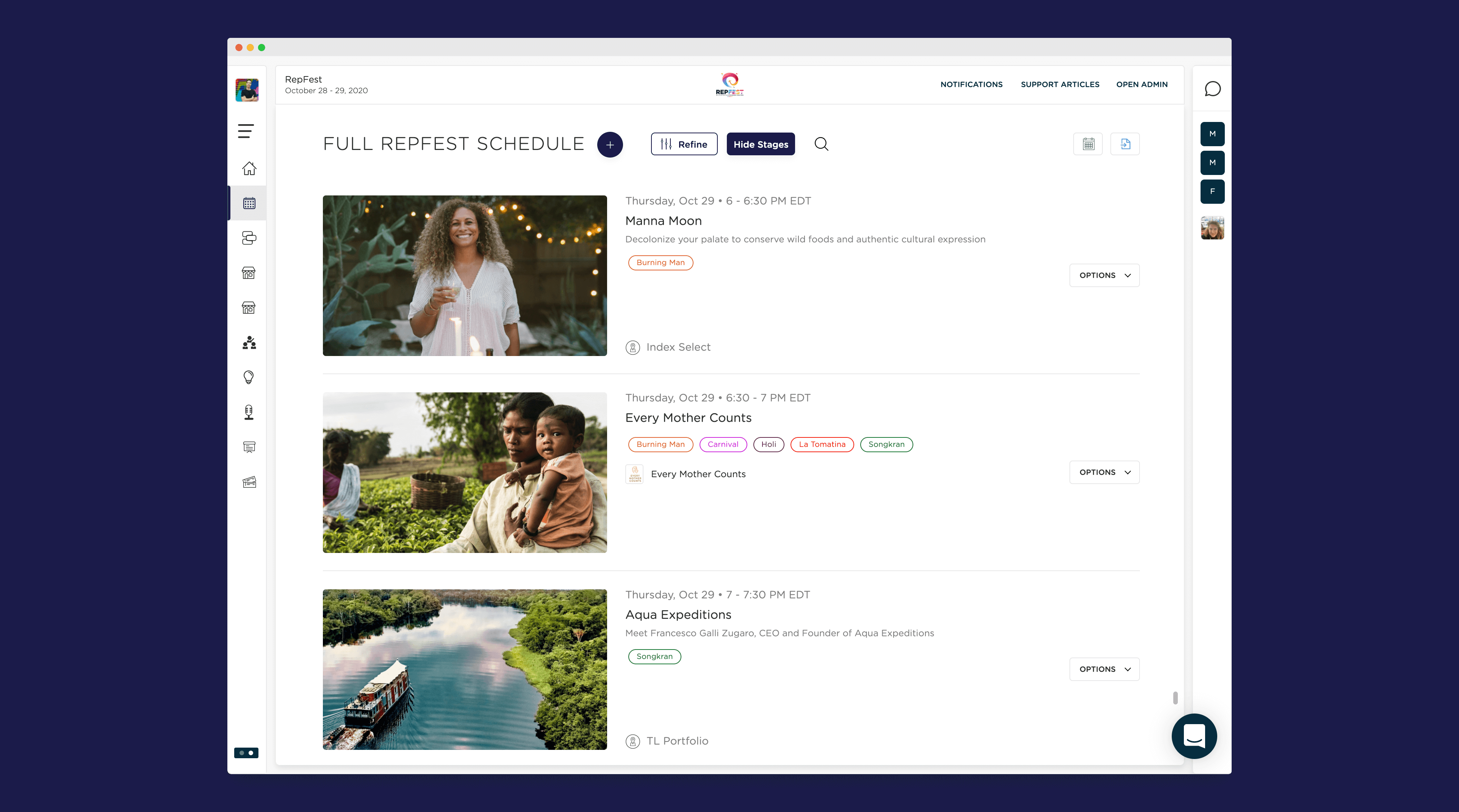Click the October 28 - 29, 2020 date
The height and width of the screenshot is (812, 1459).
[x=326, y=91]
